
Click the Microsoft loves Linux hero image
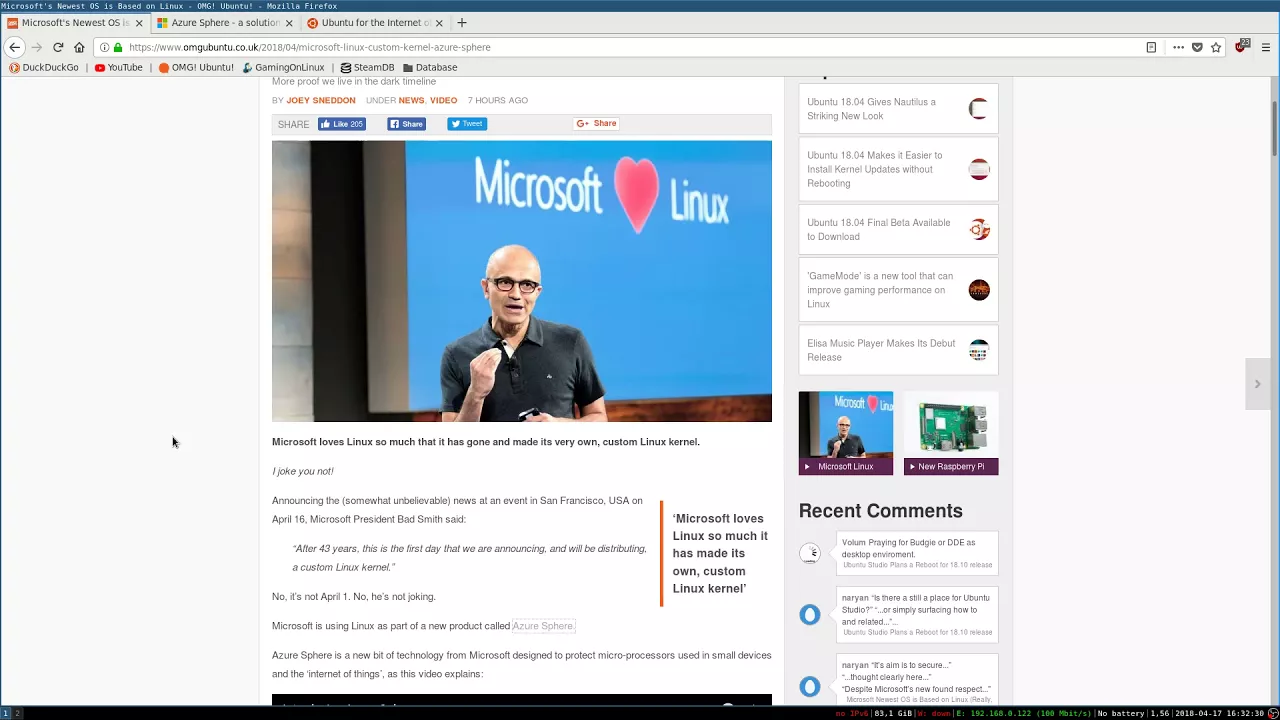522,281
